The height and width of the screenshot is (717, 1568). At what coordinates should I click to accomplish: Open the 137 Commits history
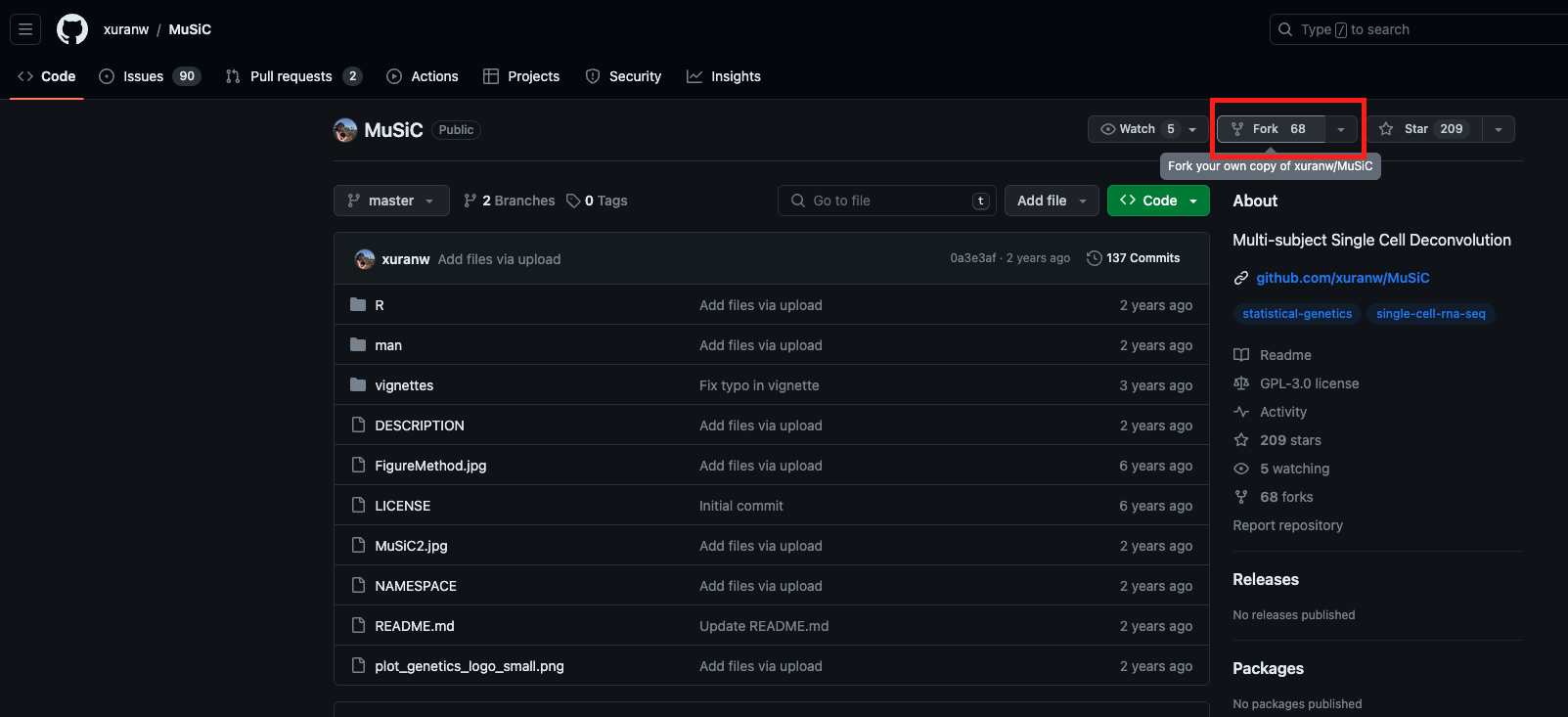1134,258
